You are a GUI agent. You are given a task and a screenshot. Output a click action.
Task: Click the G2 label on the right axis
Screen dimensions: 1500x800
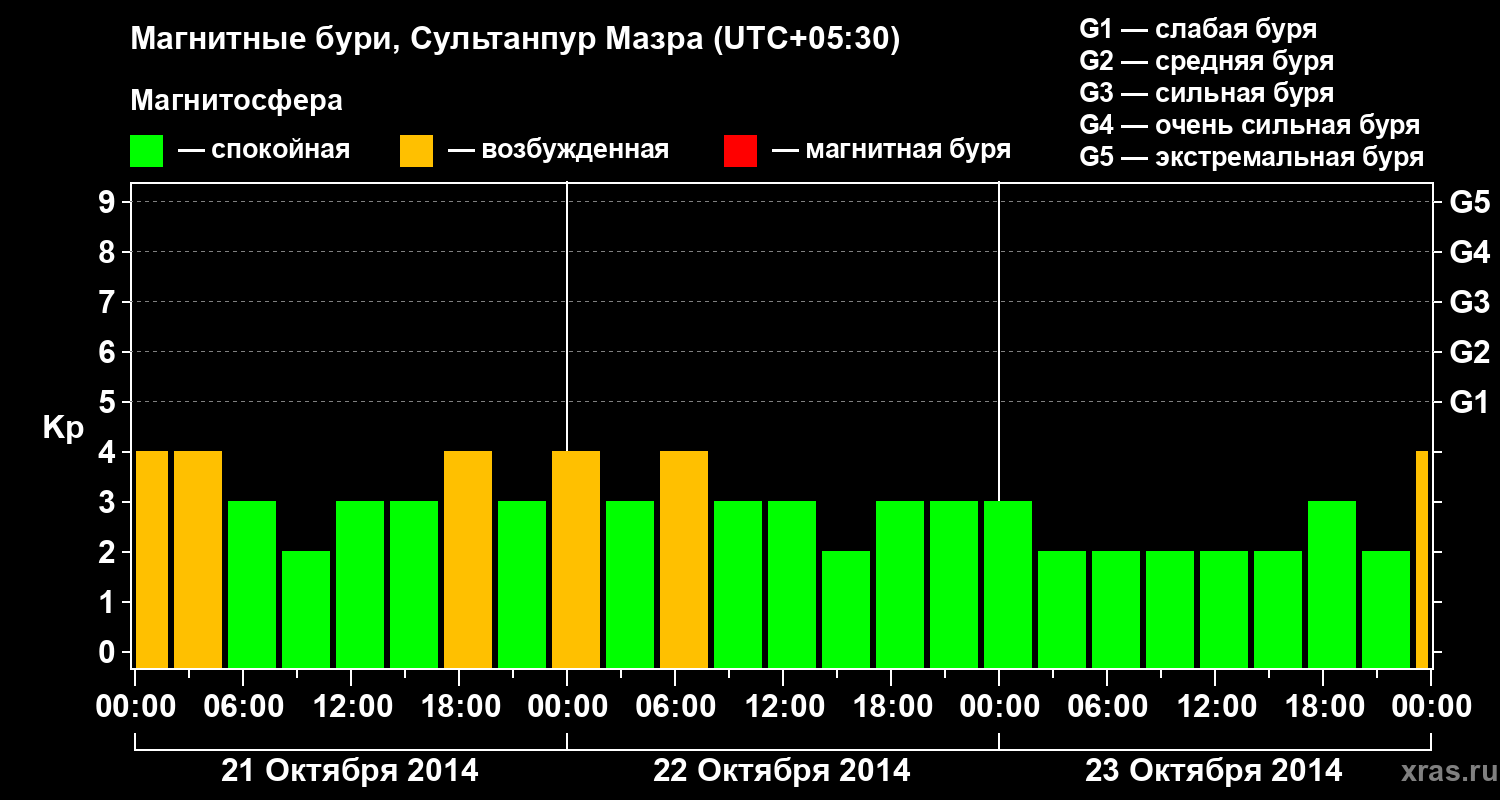click(x=1470, y=353)
